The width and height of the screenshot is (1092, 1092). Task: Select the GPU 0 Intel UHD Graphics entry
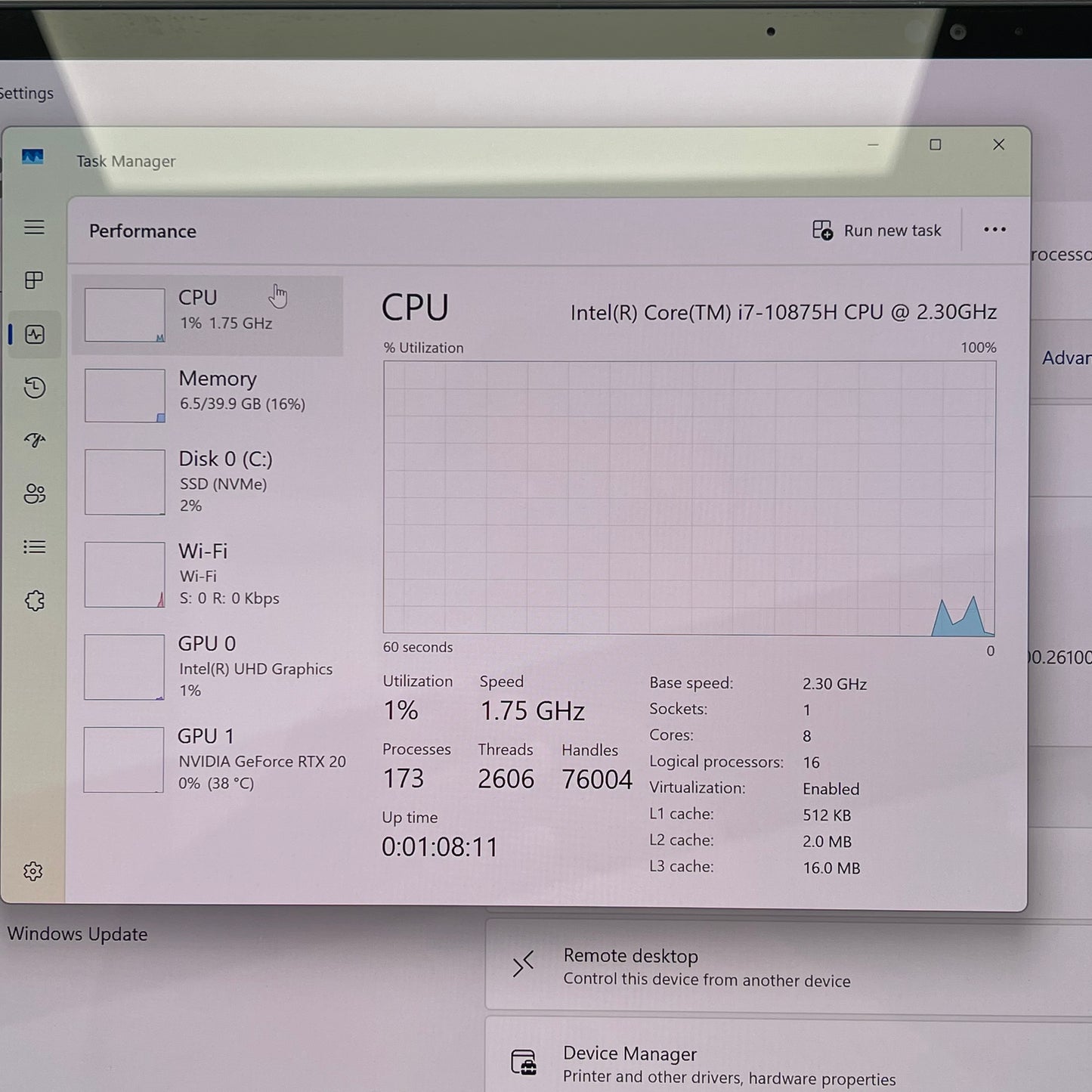(x=208, y=667)
